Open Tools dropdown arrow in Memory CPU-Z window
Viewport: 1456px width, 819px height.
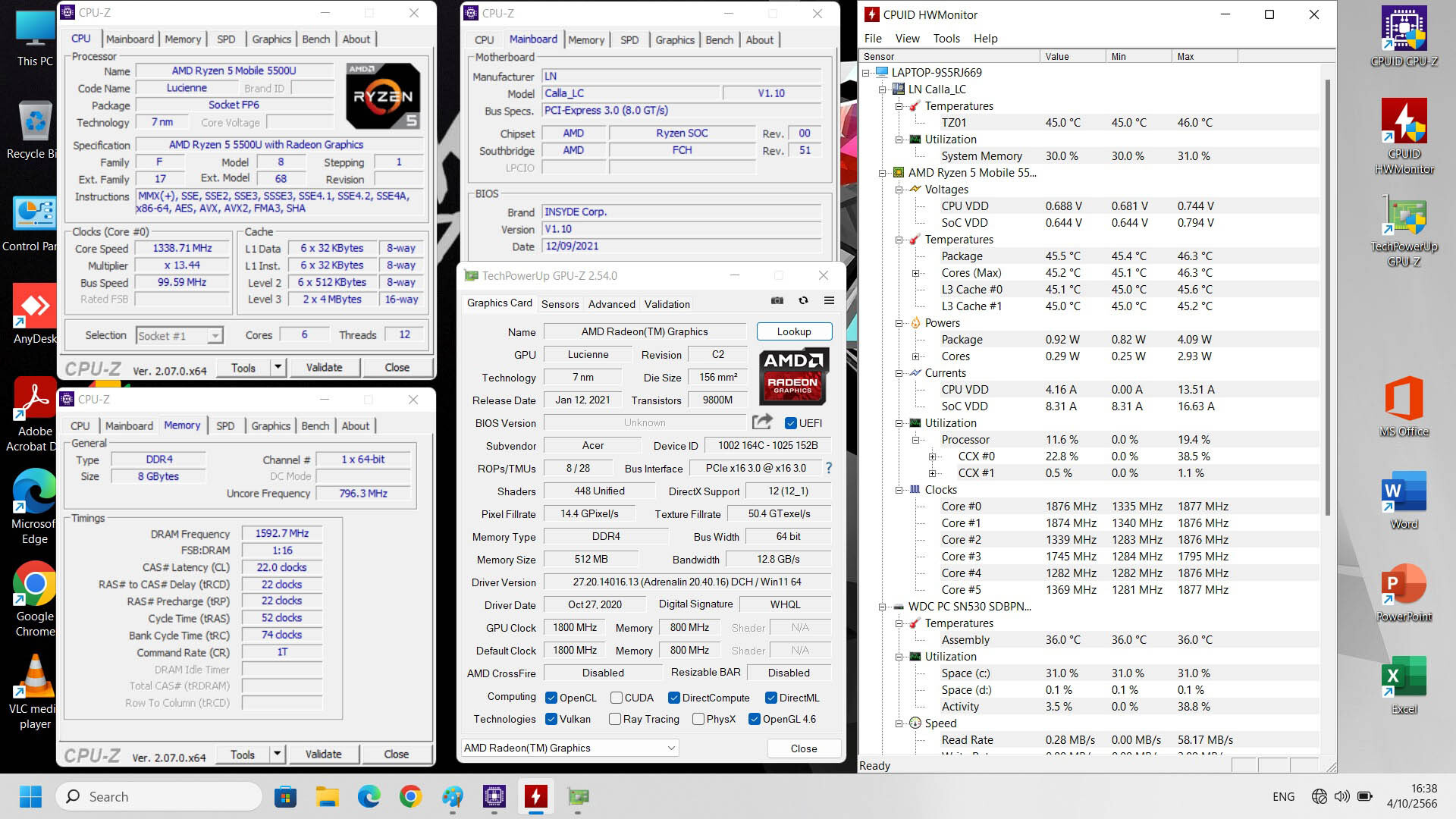click(277, 755)
